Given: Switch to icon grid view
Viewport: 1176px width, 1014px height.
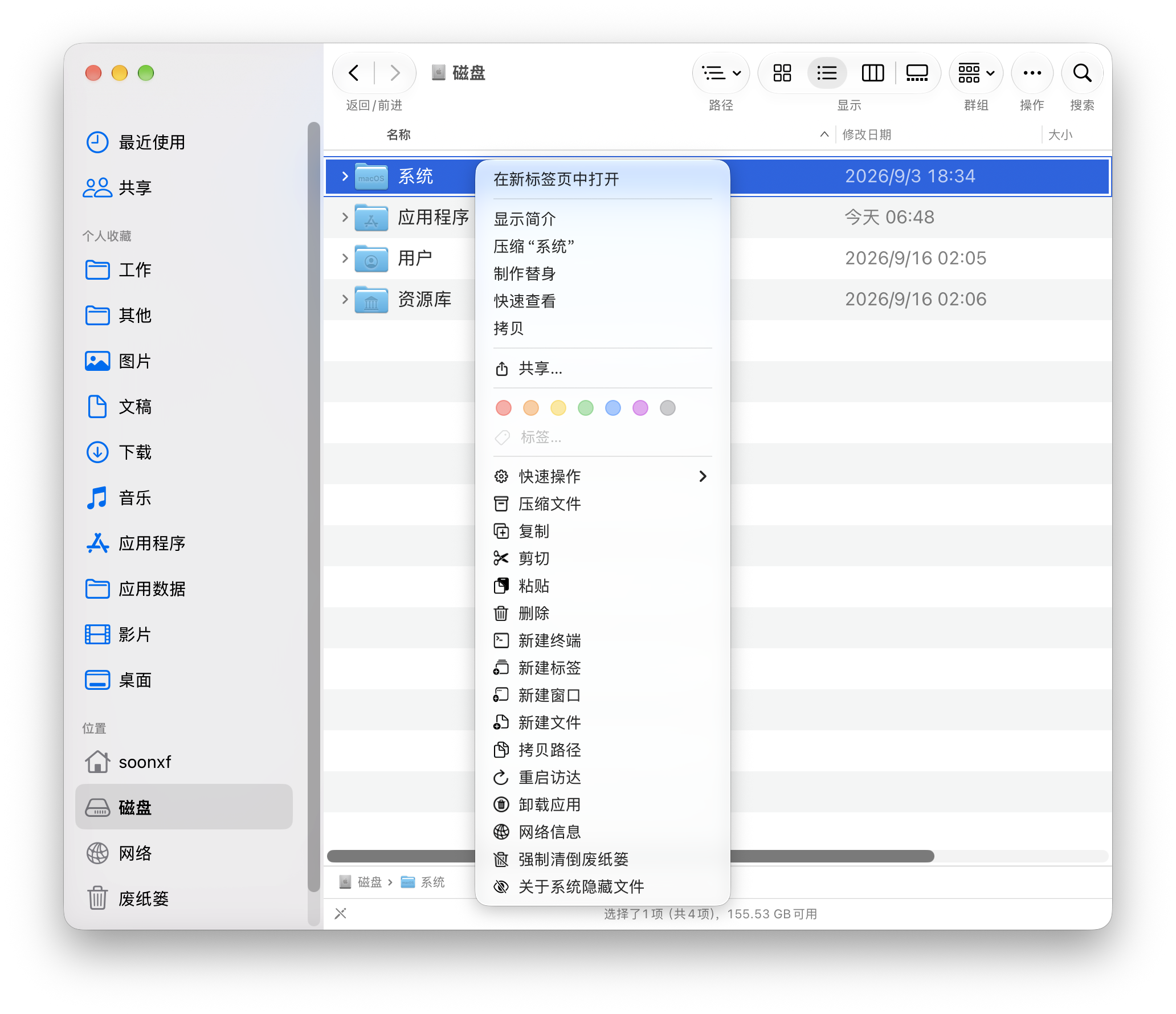Looking at the screenshot, I should [x=782, y=73].
